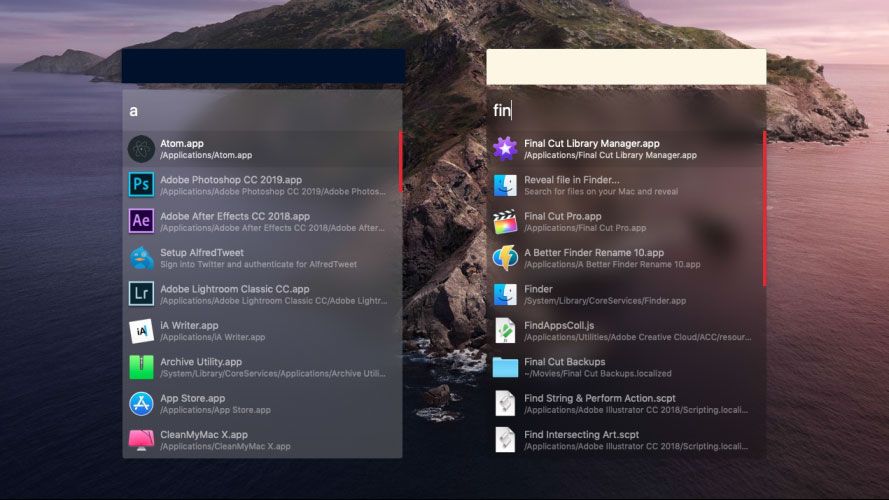The width and height of the screenshot is (889, 500).
Task: Click the Adobe After Effects icon
Action: tap(141, 221)
